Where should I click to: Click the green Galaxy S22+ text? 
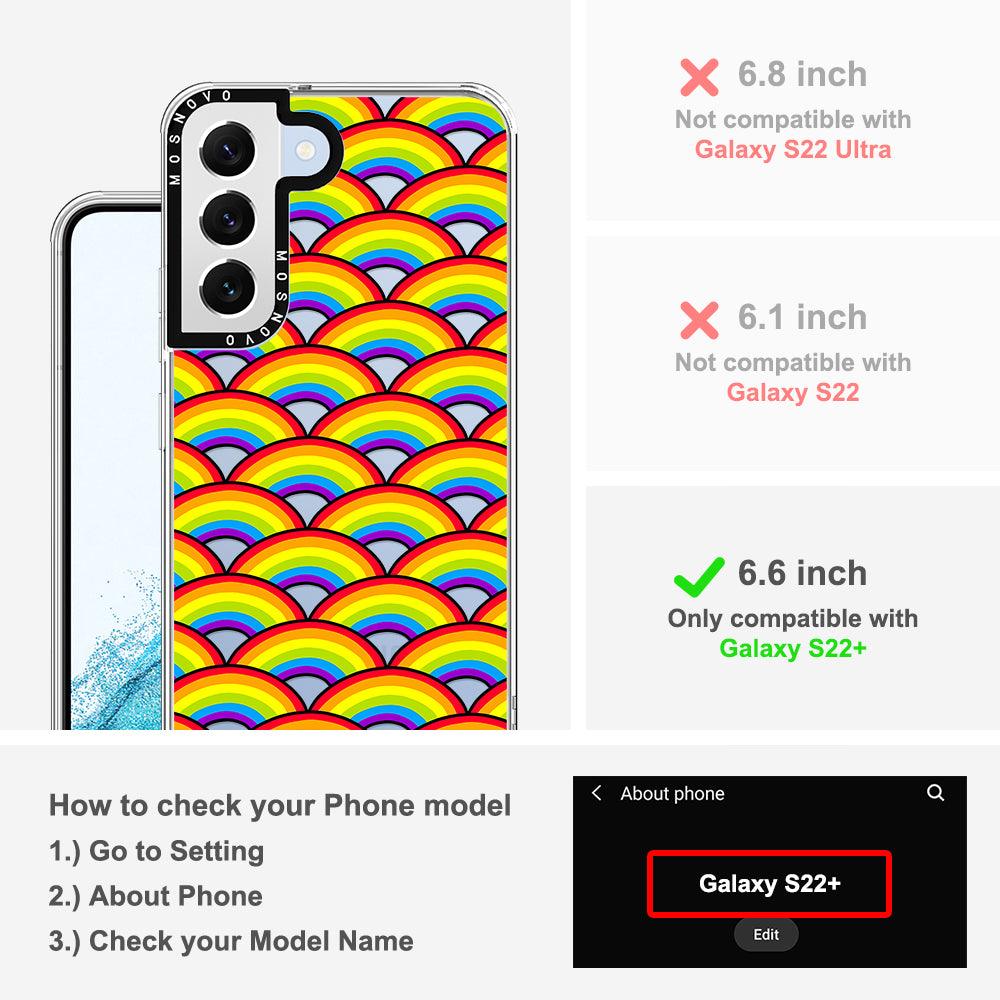pyautogui.click(x=793, y=648)
